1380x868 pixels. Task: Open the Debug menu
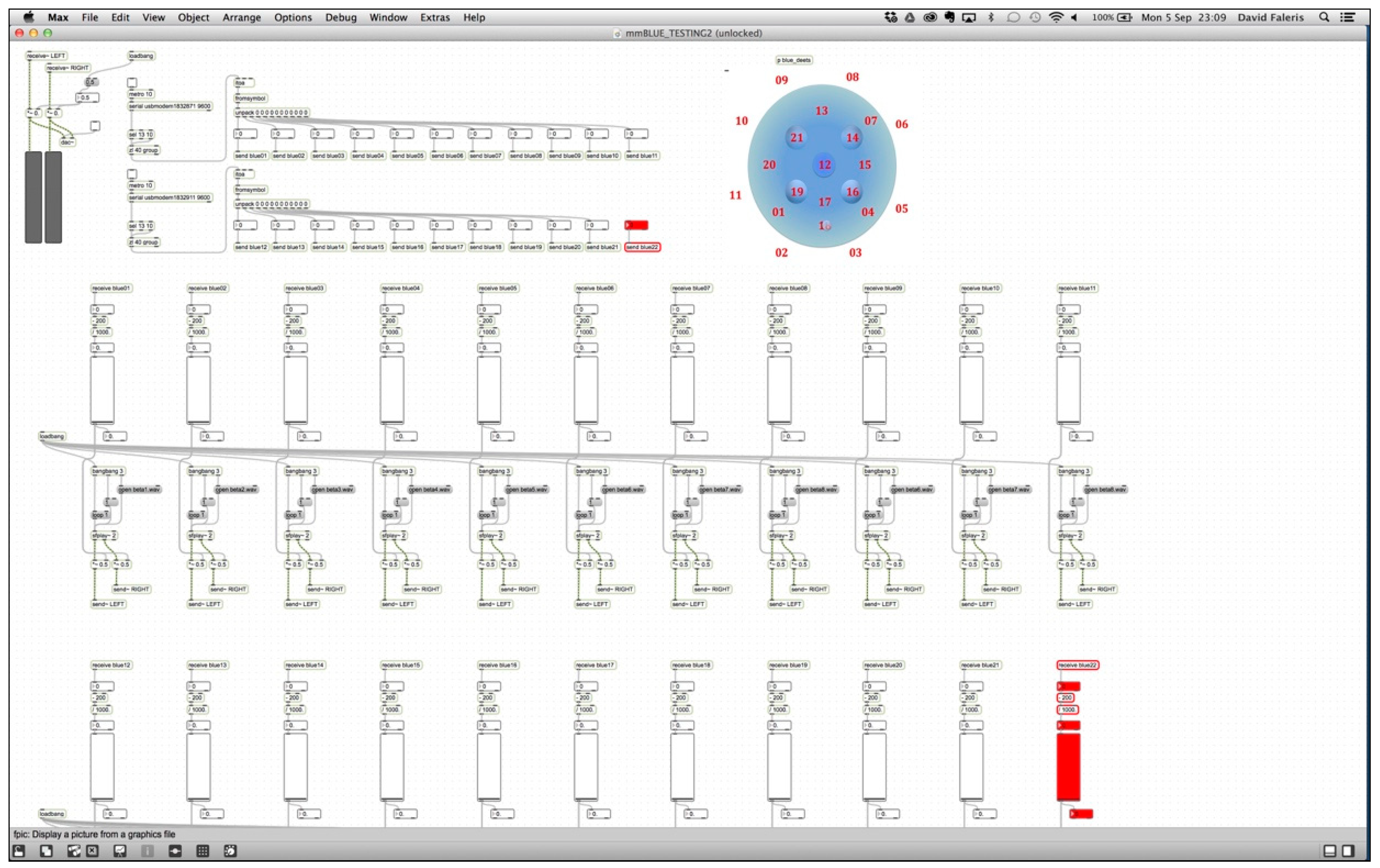[340, 17]
